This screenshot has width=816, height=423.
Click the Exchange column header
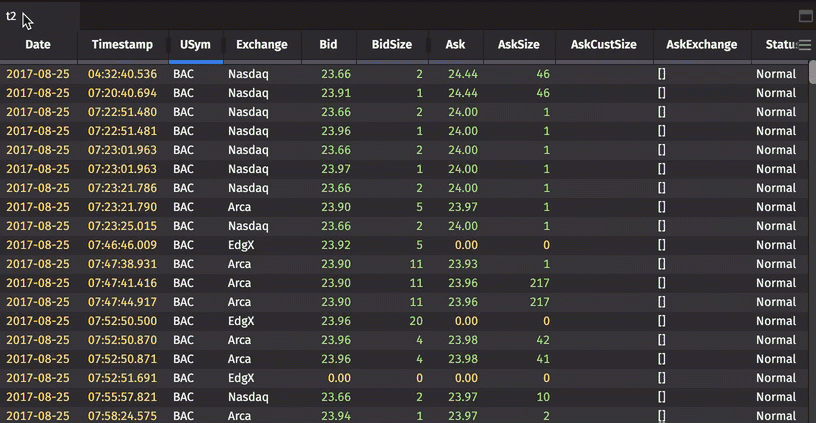[262, 45]
